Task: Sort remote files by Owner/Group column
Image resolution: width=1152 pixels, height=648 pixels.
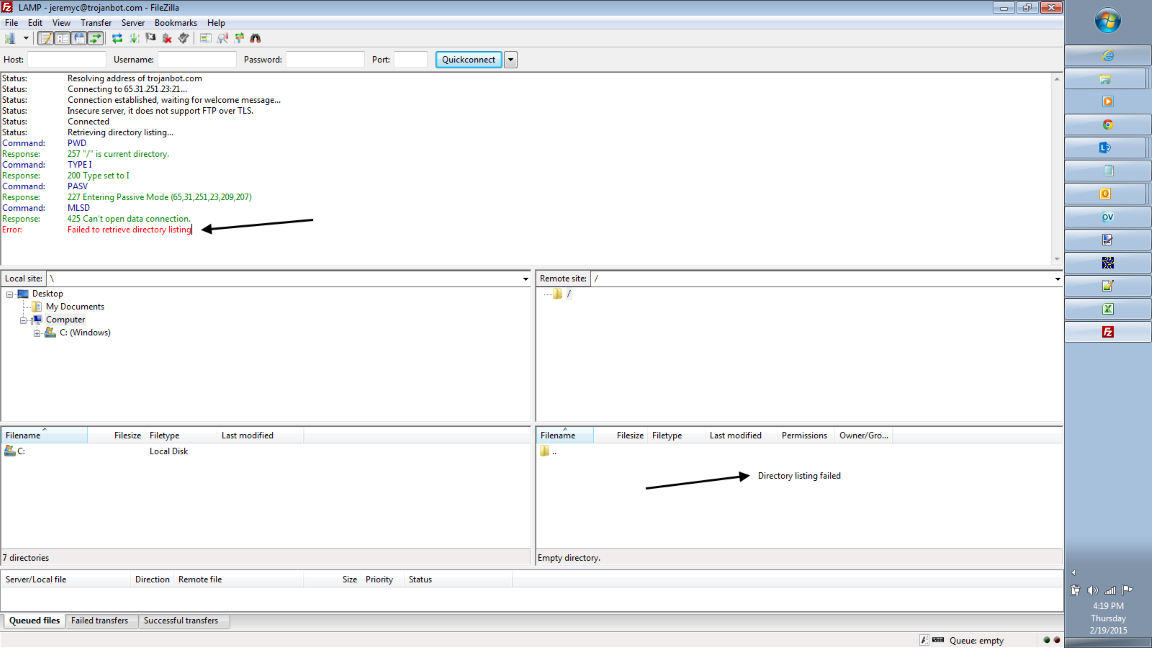Action: (x=864, y=436)
